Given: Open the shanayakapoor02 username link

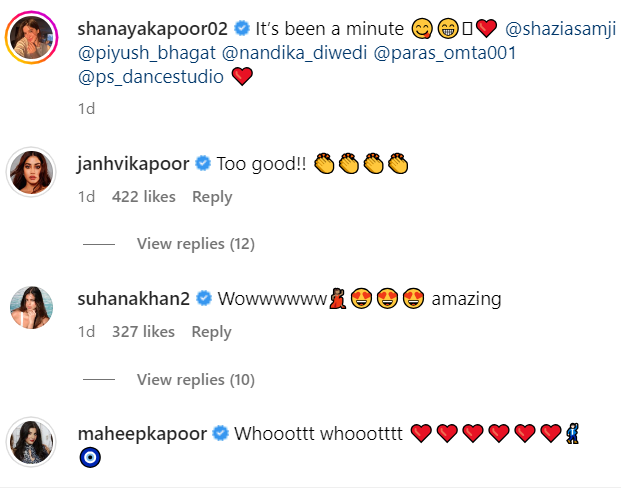Looking at the screenshot, I should [152, 29].
